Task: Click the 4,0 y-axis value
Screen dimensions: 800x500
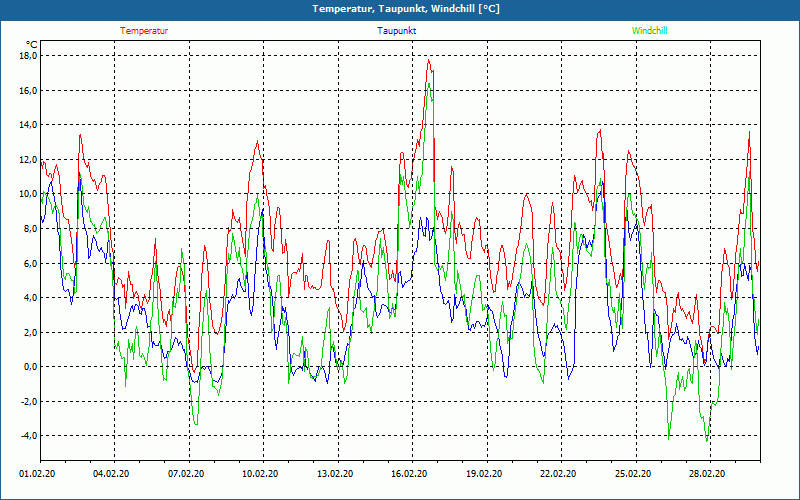Action: tap(30, 297)
